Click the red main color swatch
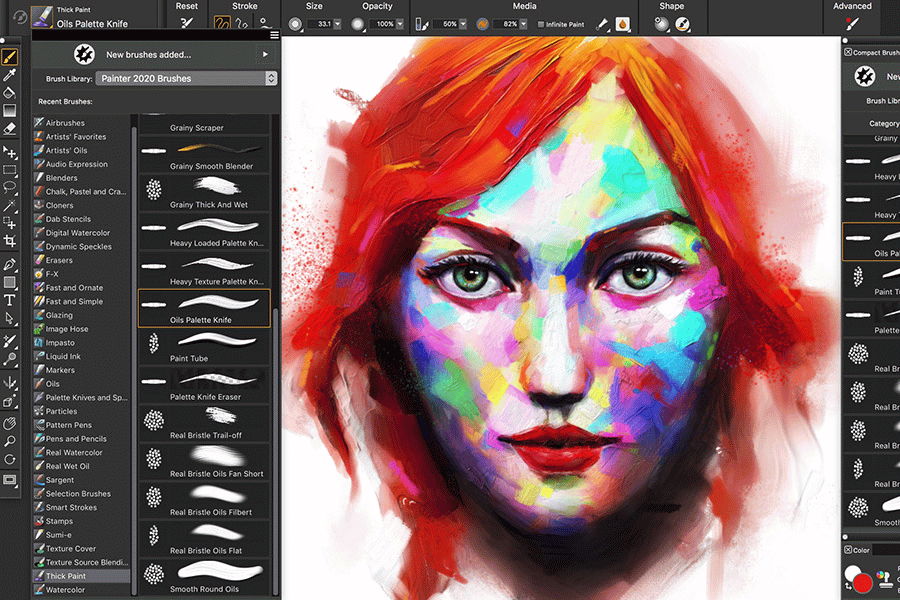This screenshot has width=900, height=600. coord(862,584)
